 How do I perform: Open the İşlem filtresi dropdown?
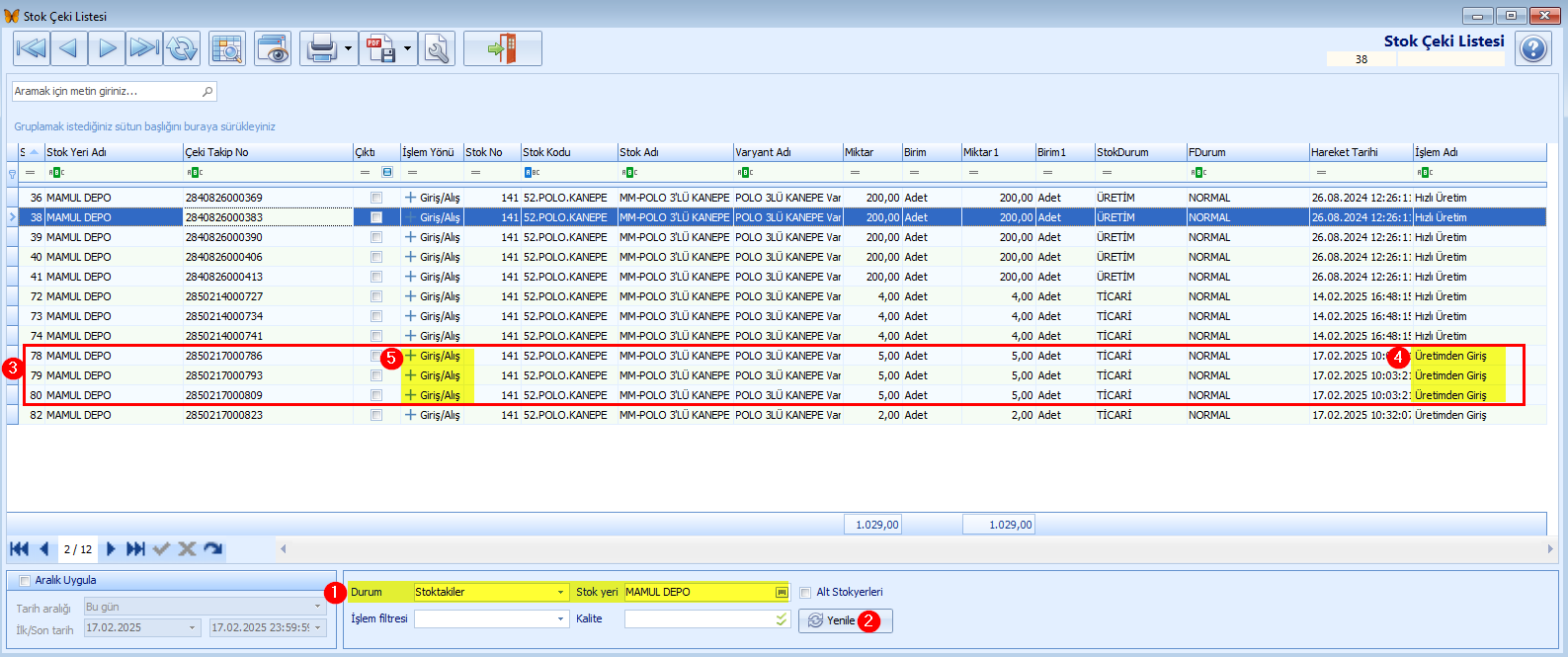561,619
